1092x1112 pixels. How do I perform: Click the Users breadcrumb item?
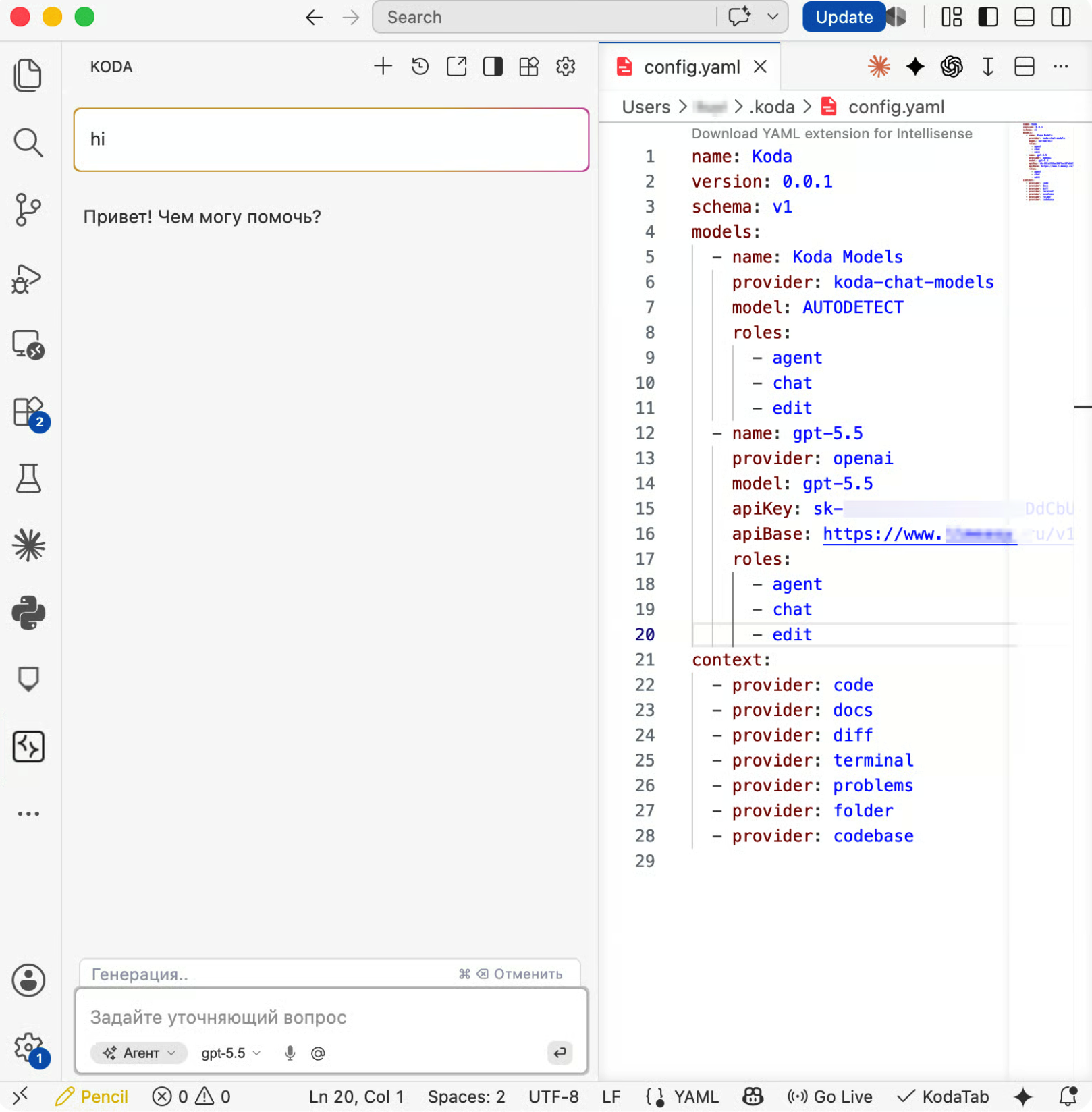click(x=646, y=107)
